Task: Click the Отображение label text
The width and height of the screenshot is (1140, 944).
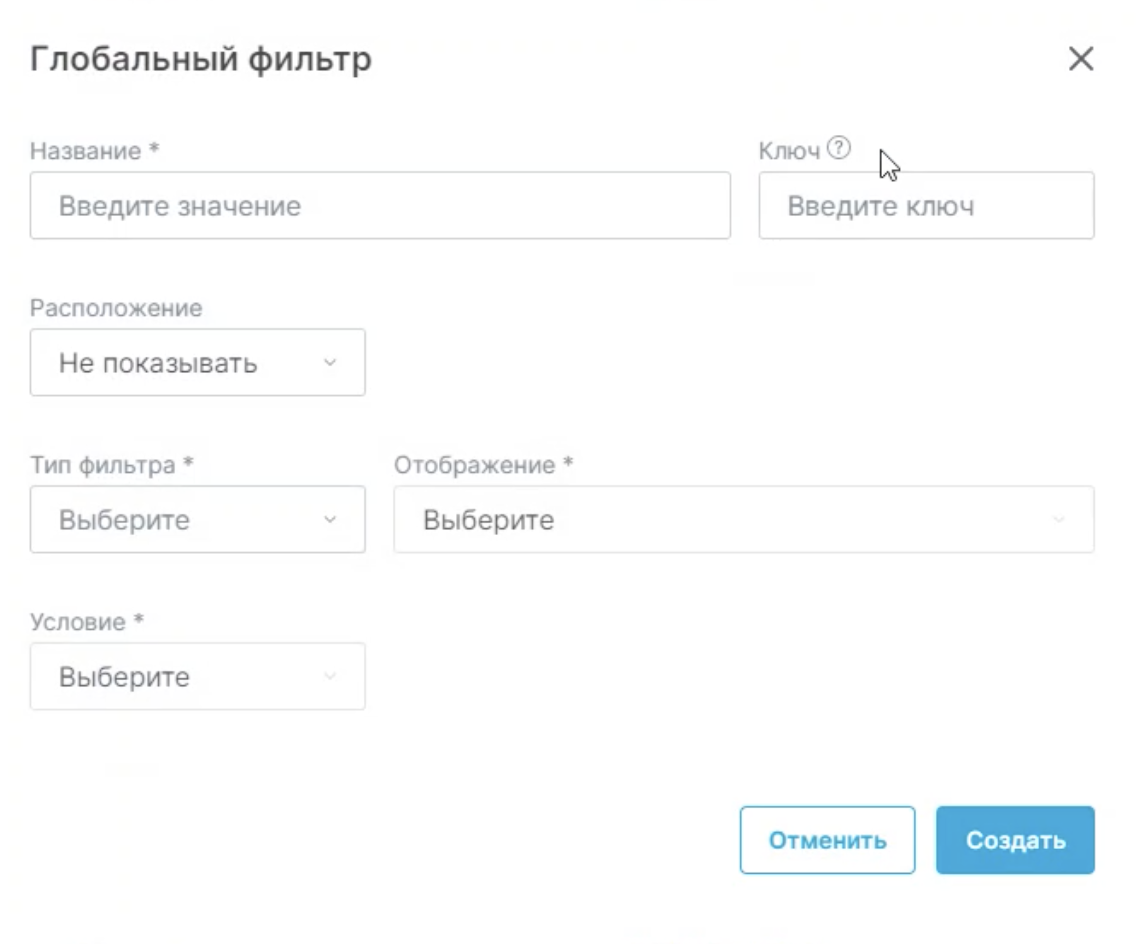Action: 474,465
